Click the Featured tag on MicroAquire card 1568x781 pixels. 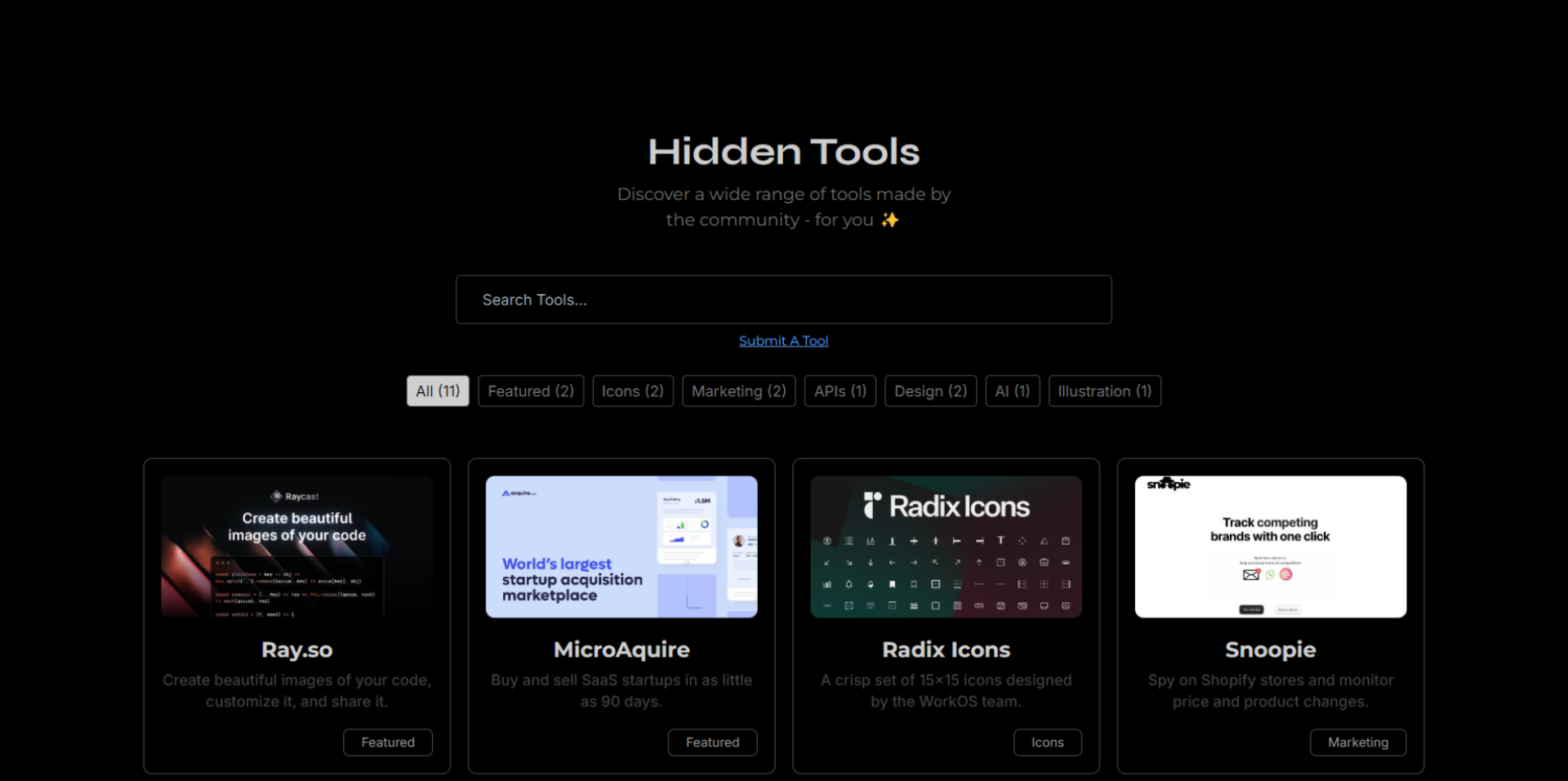tap(711, 742)
